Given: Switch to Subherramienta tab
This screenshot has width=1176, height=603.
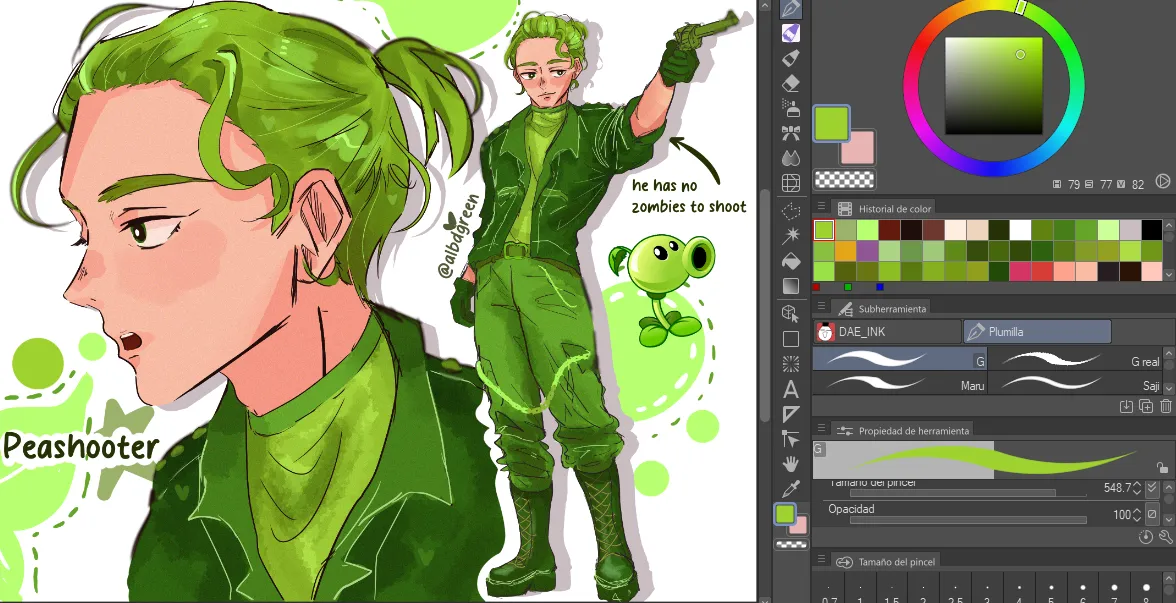Looking at the screenshot, I should [882, 308].
